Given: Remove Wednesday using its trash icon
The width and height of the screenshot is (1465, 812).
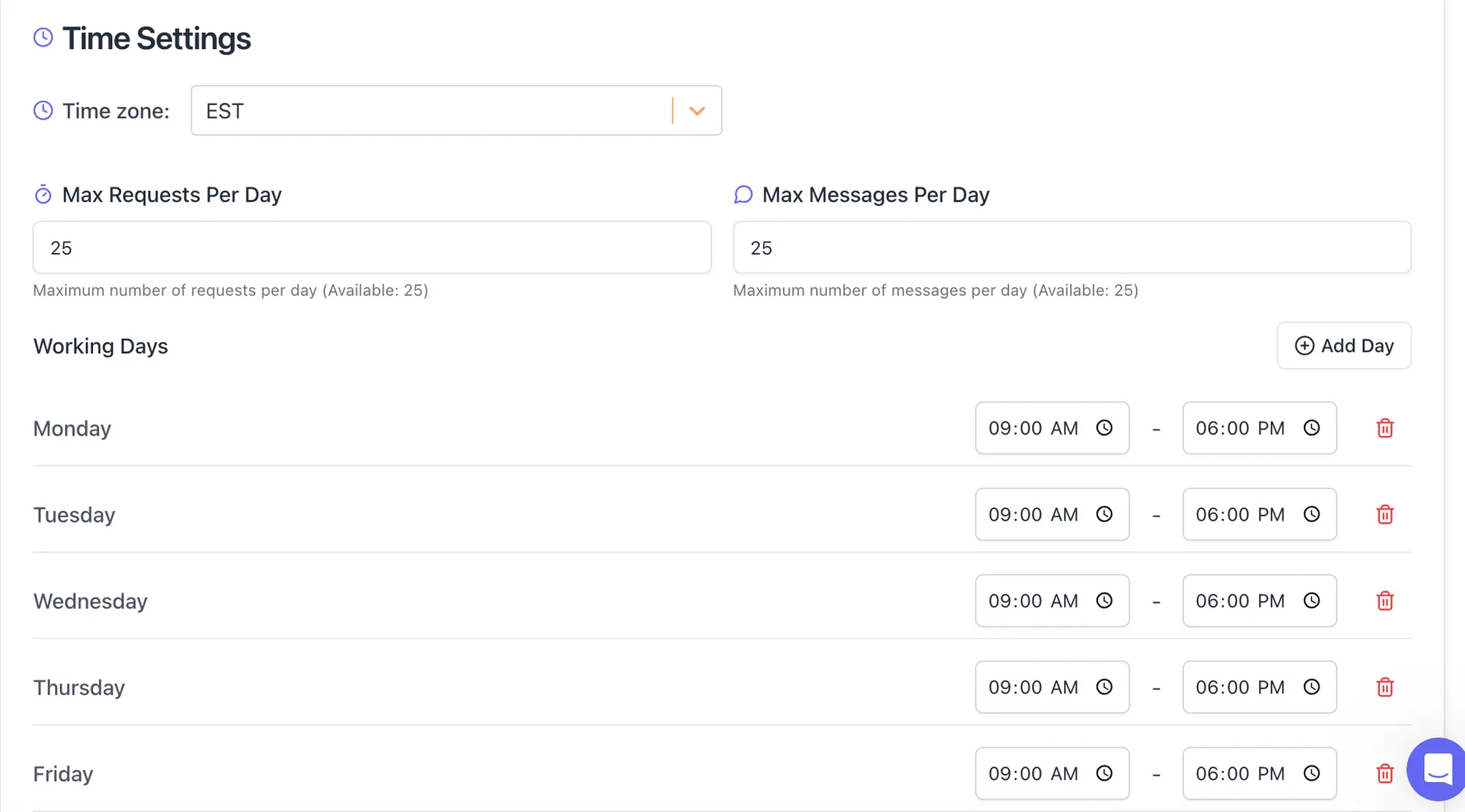Looking at the screenshot, I should pyautogui.click(x=1384, y=601).
